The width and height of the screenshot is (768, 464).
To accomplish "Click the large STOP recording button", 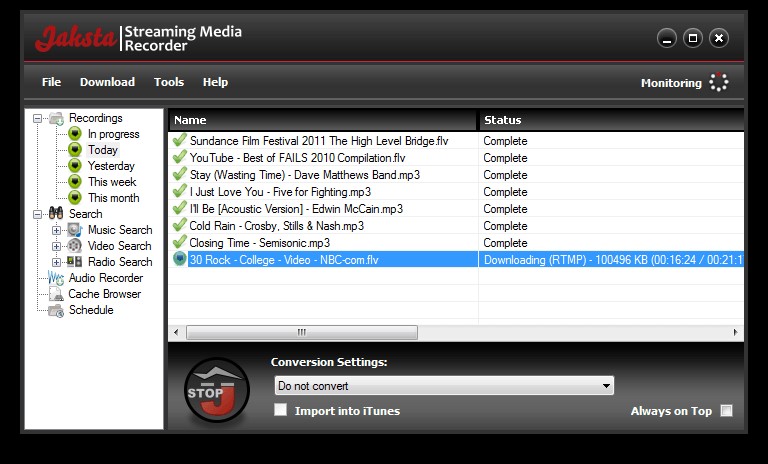I will coord(216,391).
